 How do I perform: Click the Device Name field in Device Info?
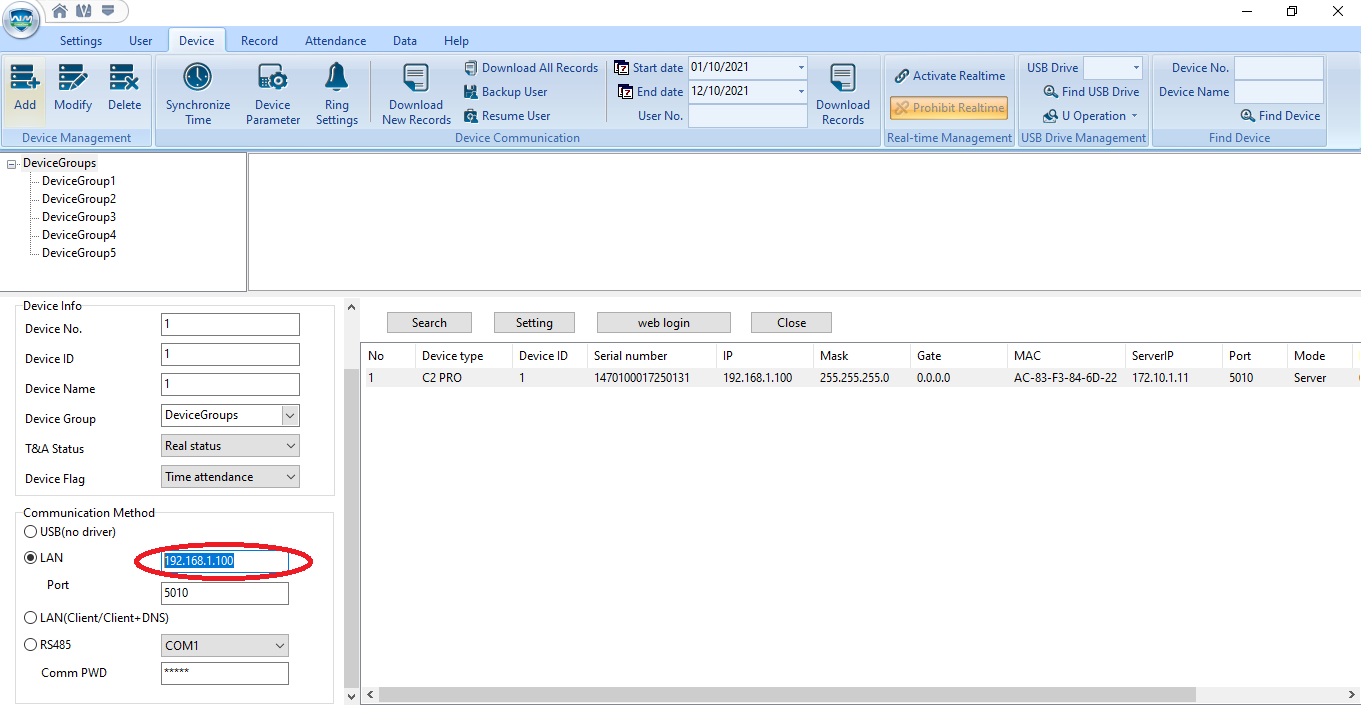(230, 384)
